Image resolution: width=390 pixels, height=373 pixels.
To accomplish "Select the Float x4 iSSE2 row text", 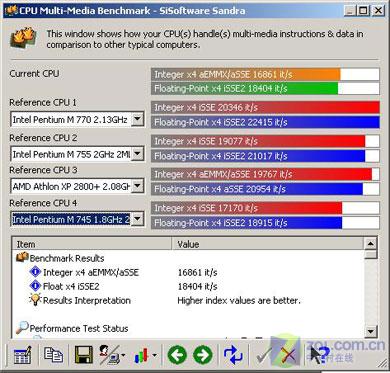I will click(x=71, y=286).
